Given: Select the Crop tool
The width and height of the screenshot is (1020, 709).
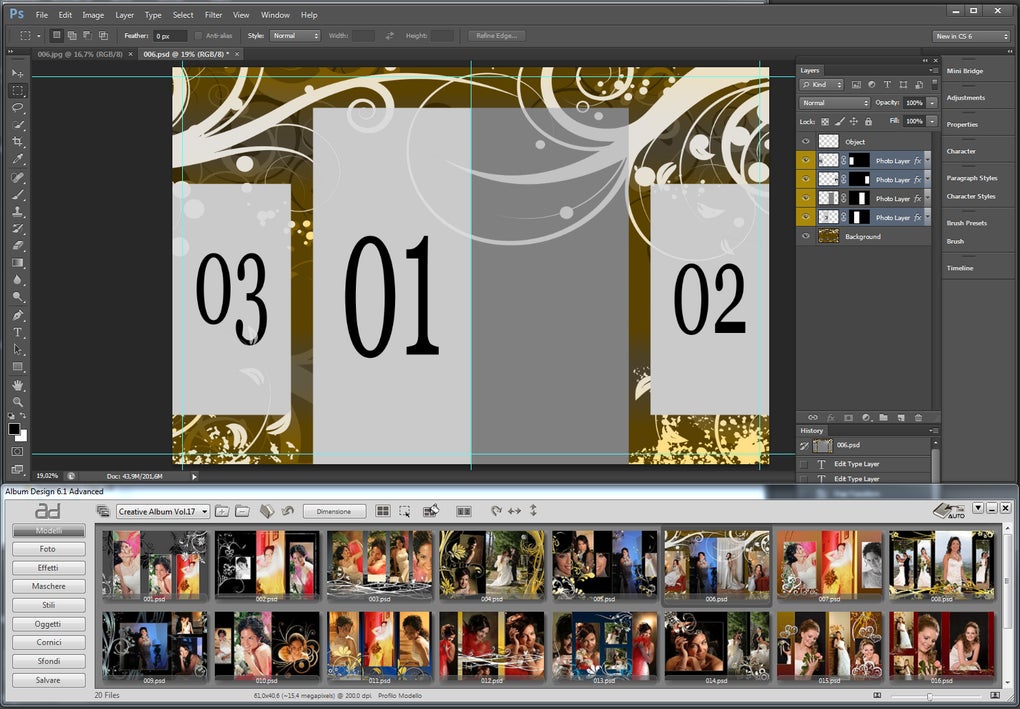Looking at the screenshot, I should point(18,142).
